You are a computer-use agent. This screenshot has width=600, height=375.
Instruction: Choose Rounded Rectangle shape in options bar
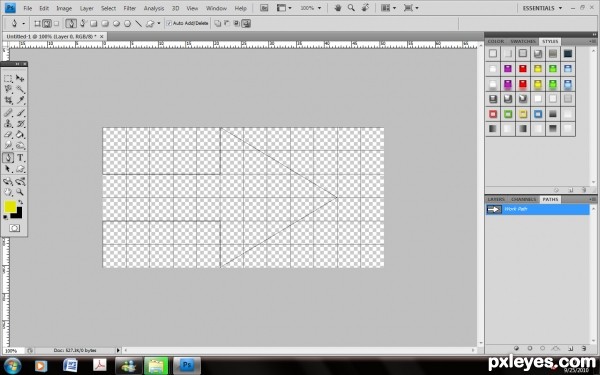(x=105, y=24)
